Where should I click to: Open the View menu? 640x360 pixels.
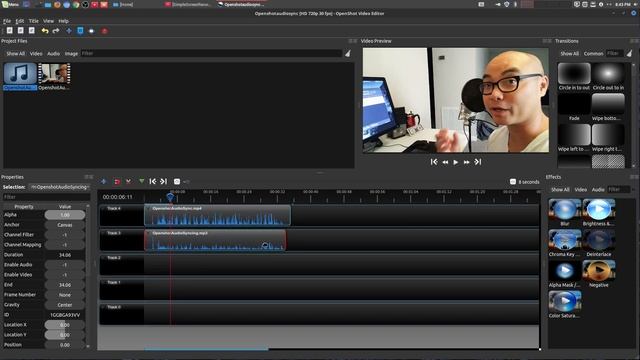(x=48, y=21)
